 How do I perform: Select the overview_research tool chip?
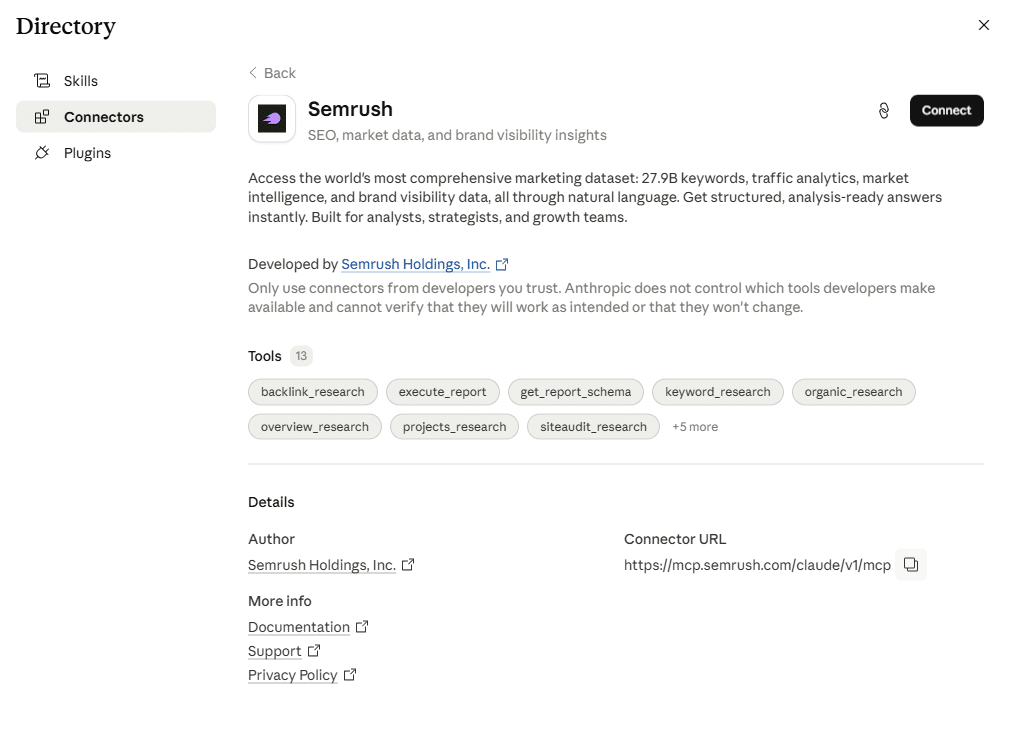coord(314,426)
